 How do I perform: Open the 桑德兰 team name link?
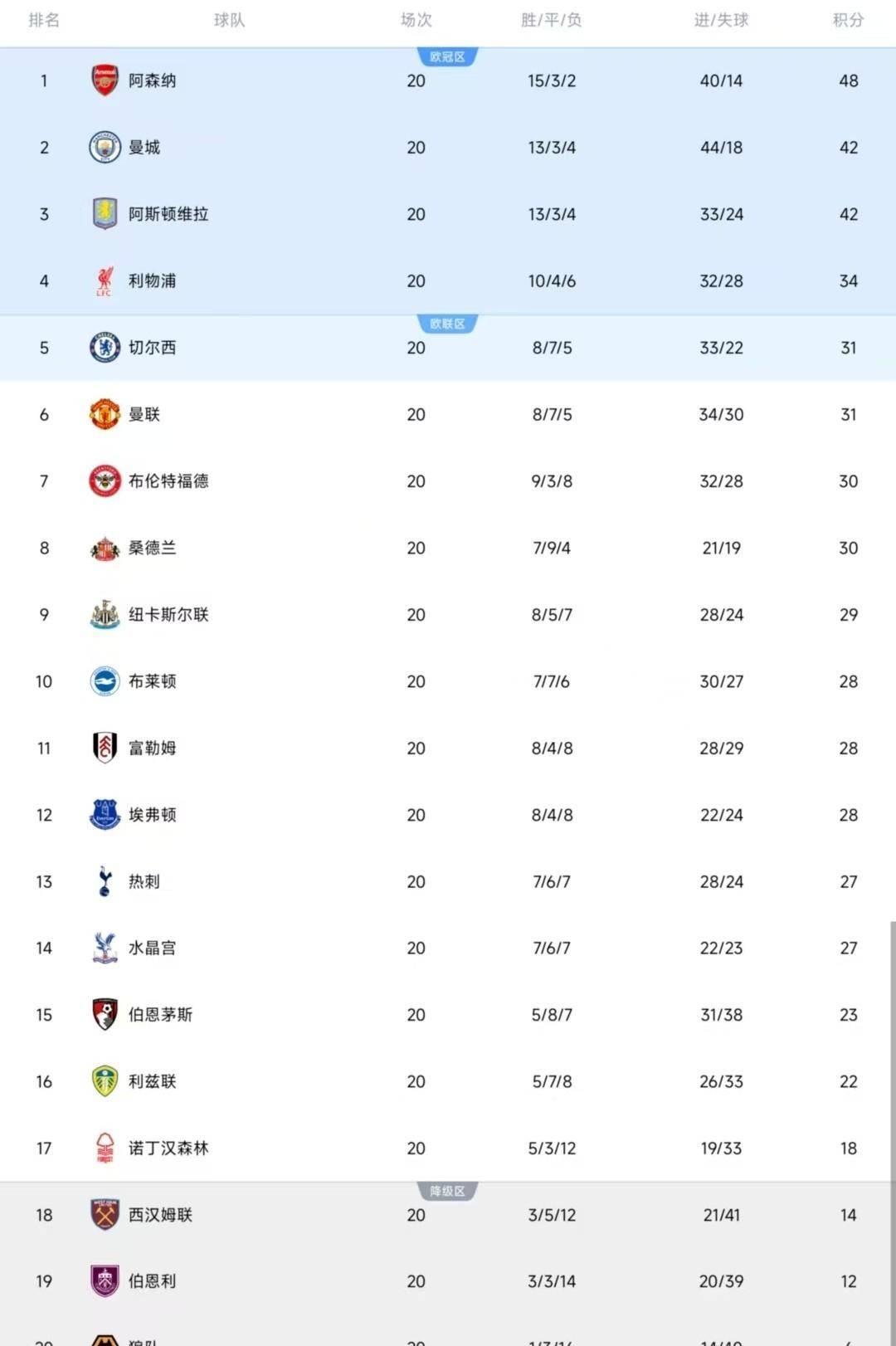[x=152, y=548]
